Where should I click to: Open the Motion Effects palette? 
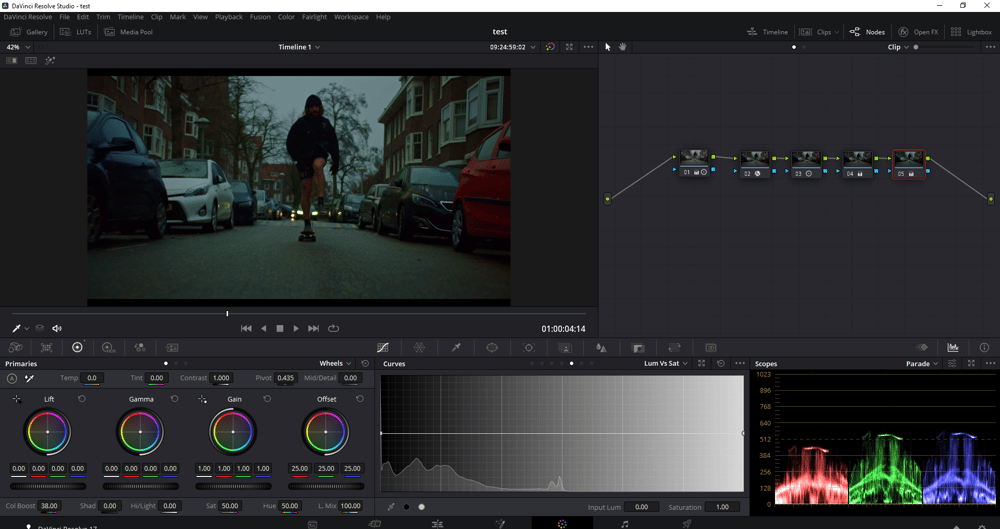172,348
